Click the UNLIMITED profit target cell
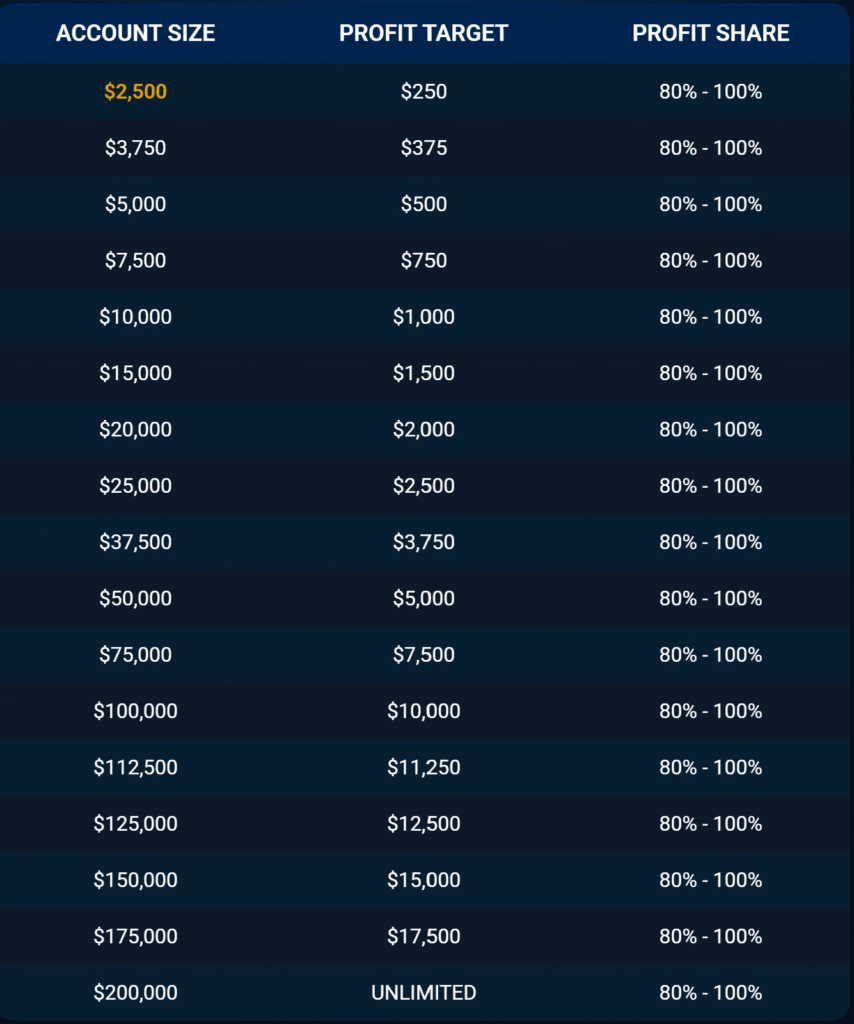Image resolution: width=854 pixels, height=1024 pixels. click(x=423, y=993)
